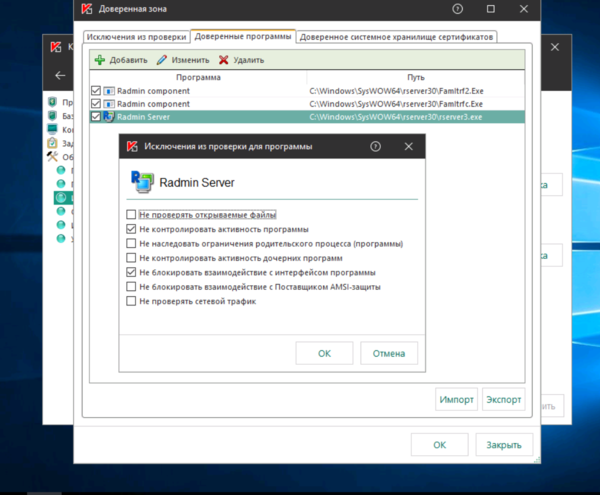Sort by Программа column header
Screen dimensions: 600x495
(198, 77)
